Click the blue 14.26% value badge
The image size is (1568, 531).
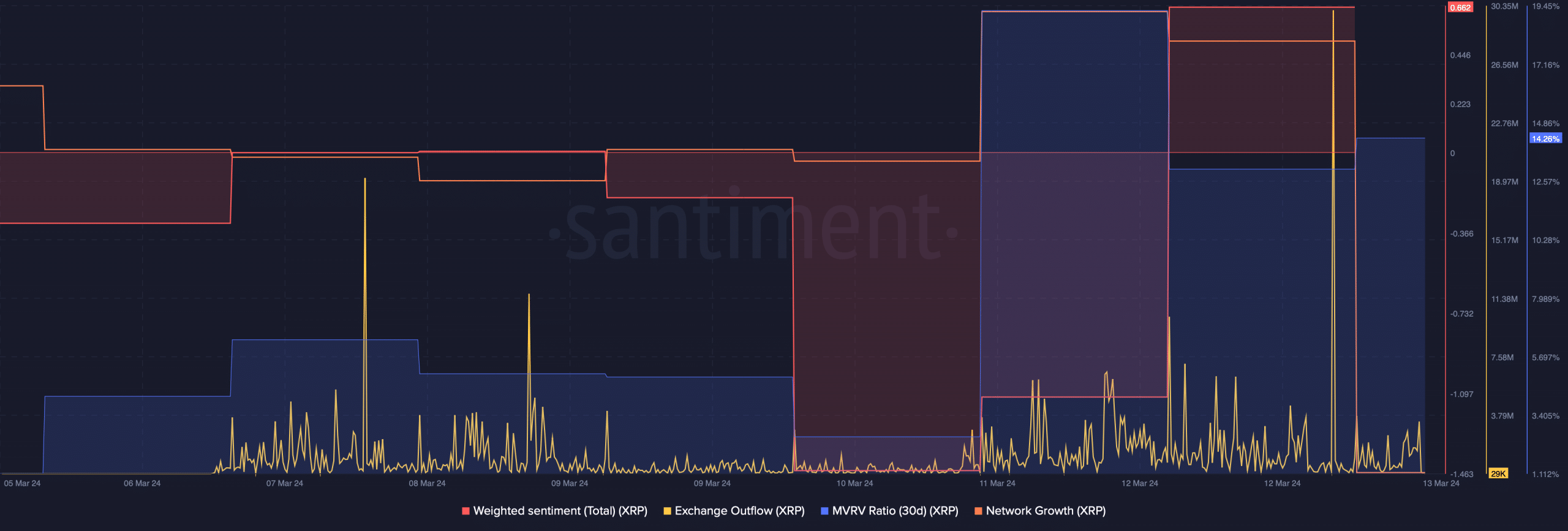(1545, 138)
